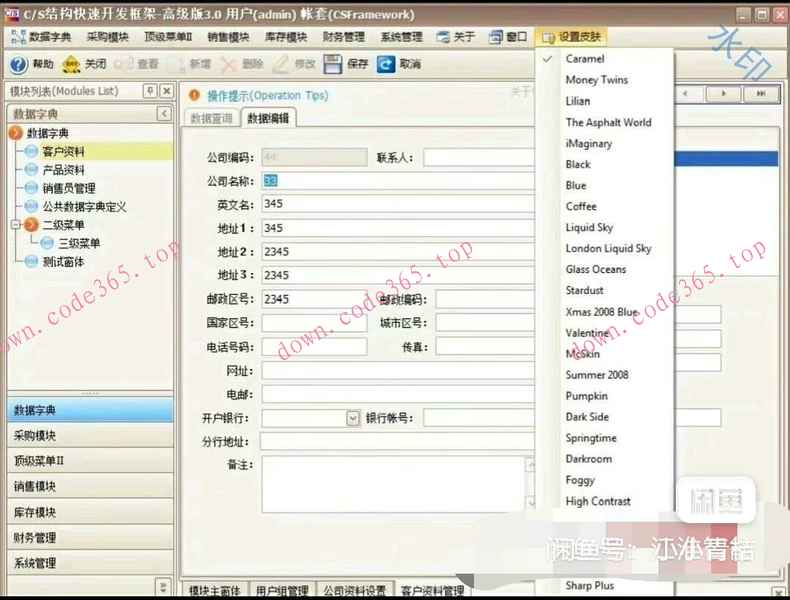The image size is (790, 600).
Task: Open the 顶级菜单II menu
Action: pos(168,37)
